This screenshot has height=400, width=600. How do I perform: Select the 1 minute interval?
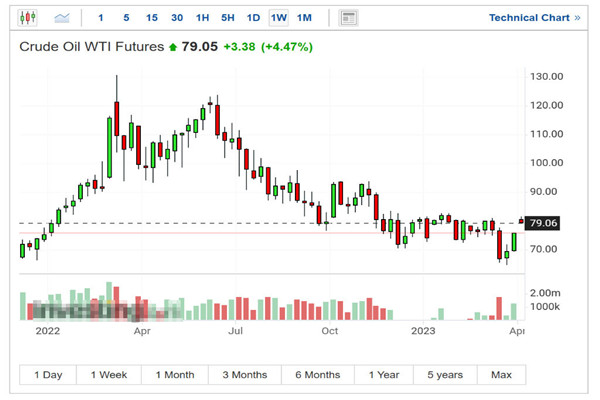(101, 18)
